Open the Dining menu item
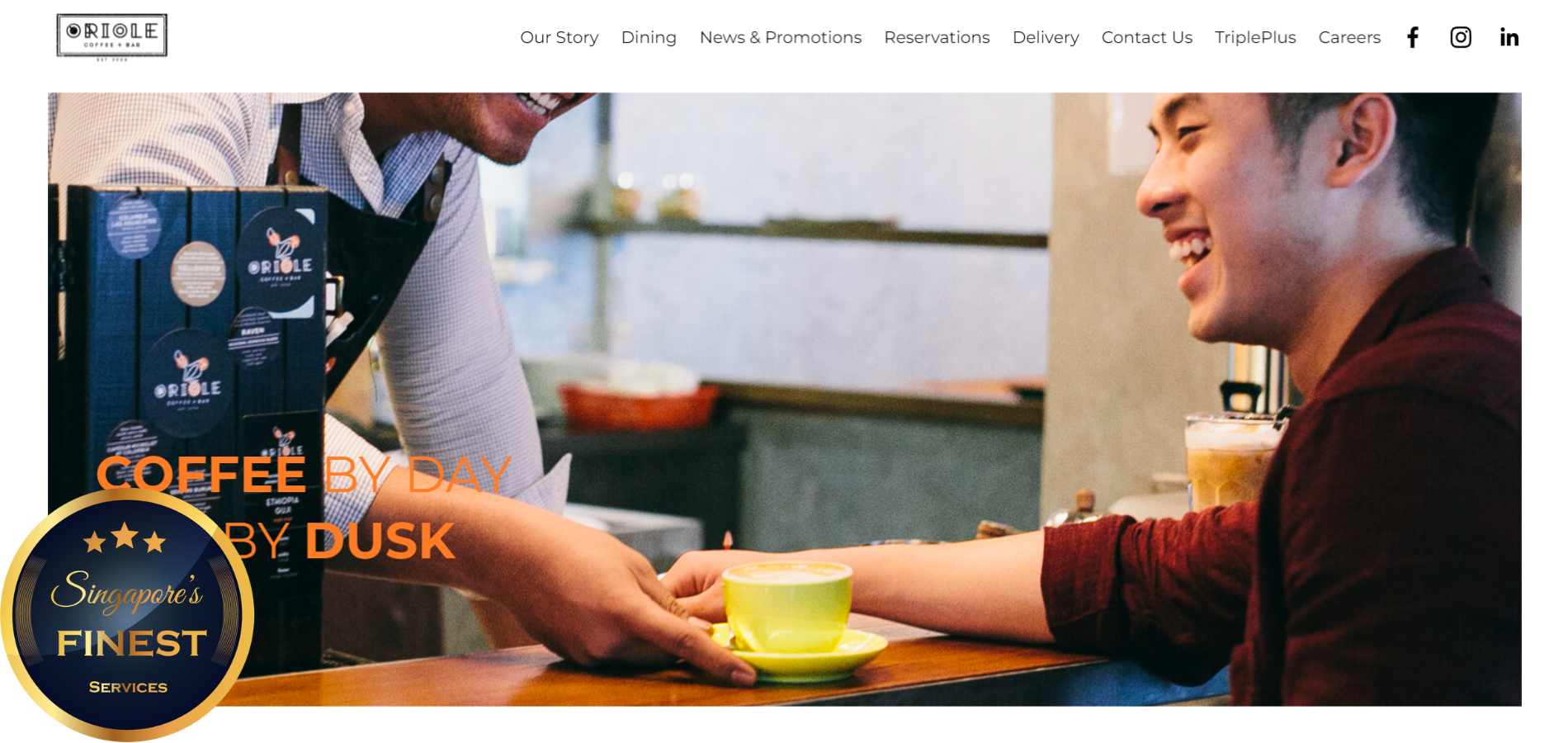Viewport: 1568px width, 743px height. tap(649, 37)
